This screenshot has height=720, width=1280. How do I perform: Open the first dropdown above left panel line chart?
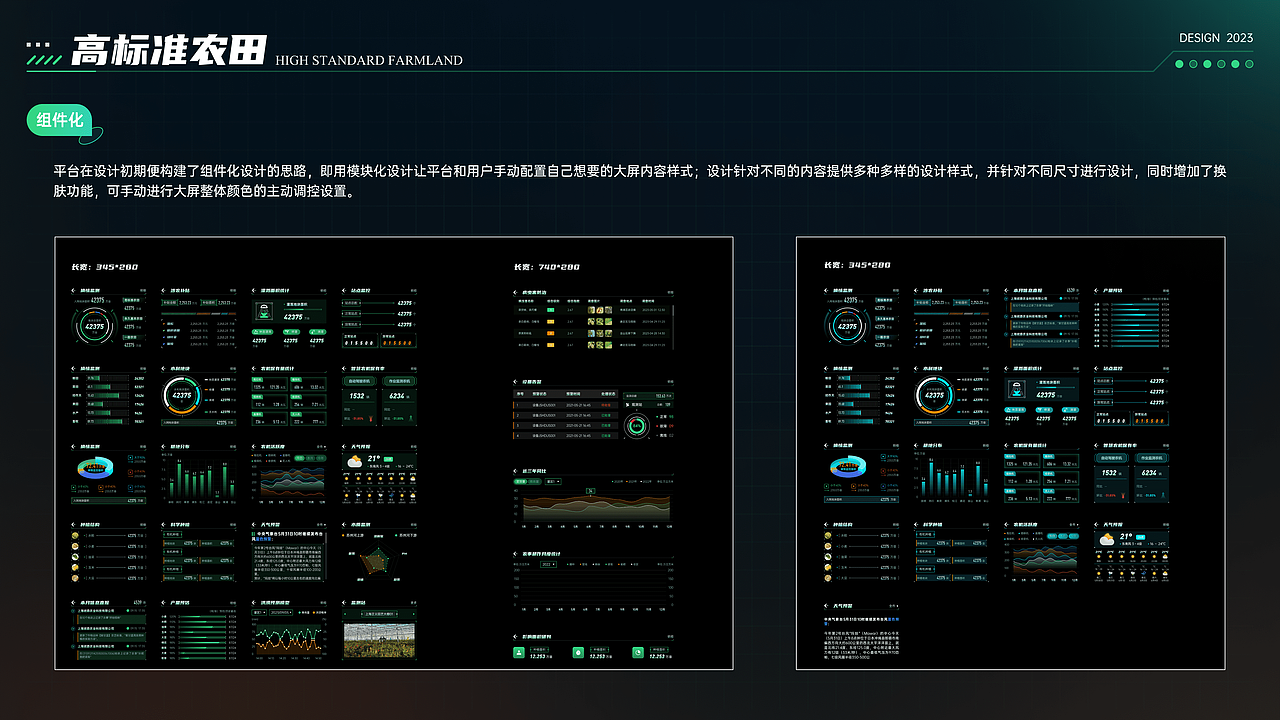click(x=259, y=612)
